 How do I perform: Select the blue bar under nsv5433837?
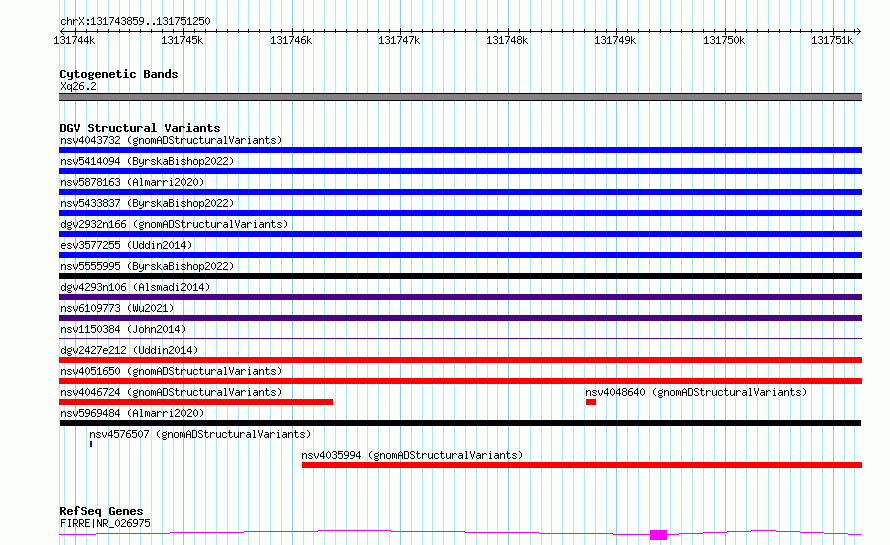click(460, 213)
